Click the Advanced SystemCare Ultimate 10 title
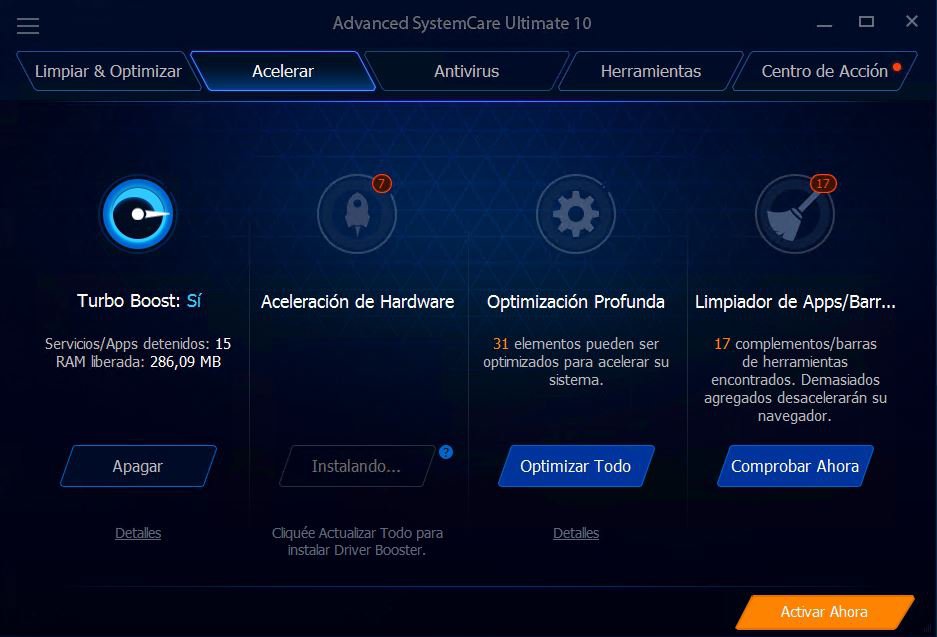This screenshot has width=937, height=637. tap(462, 23)
